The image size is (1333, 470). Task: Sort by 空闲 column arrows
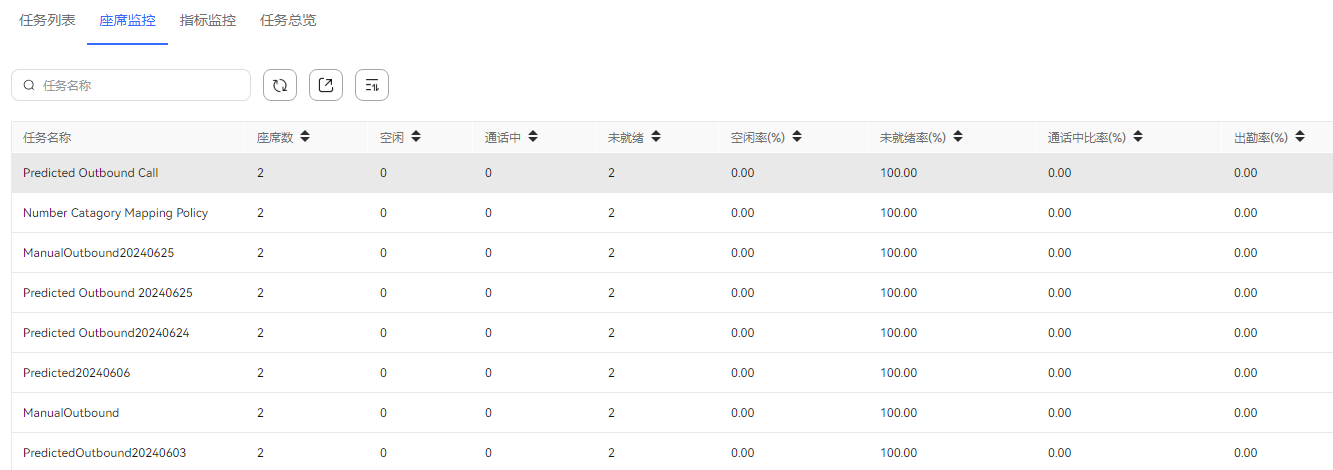[x=415, y=137]
